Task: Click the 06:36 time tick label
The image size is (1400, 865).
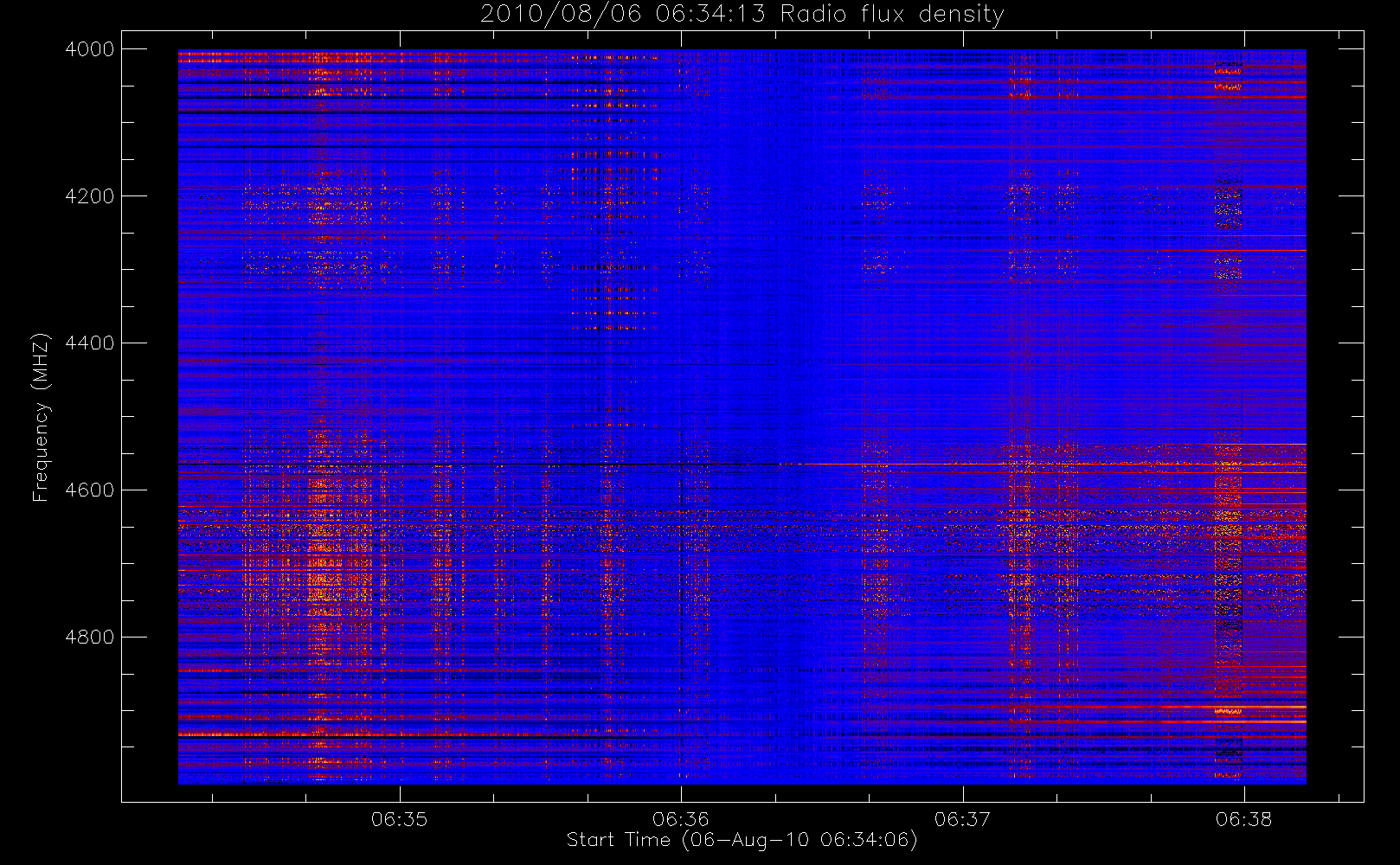Action: pyautogui.click(x=681, y=819)
